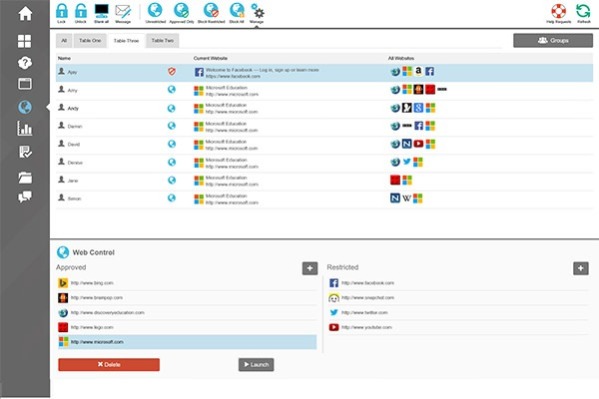599x399 pixels.
Task: Click the Twitter icon in Denise's websites
Action: (407, 162)
